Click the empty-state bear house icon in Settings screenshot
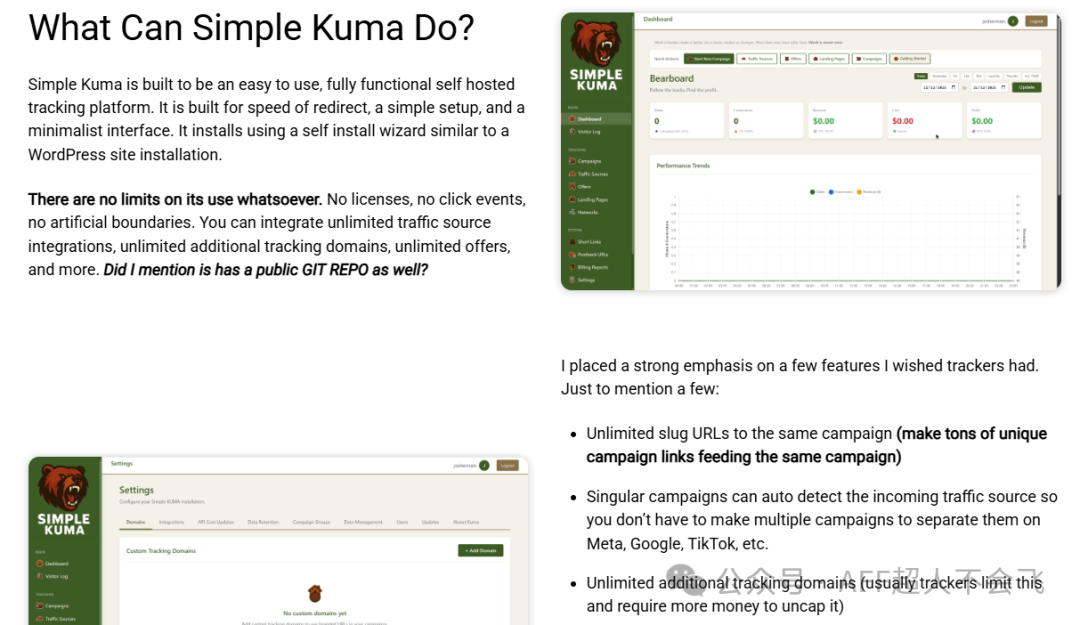The image size is (1080, 625). (x=315, y=593)
